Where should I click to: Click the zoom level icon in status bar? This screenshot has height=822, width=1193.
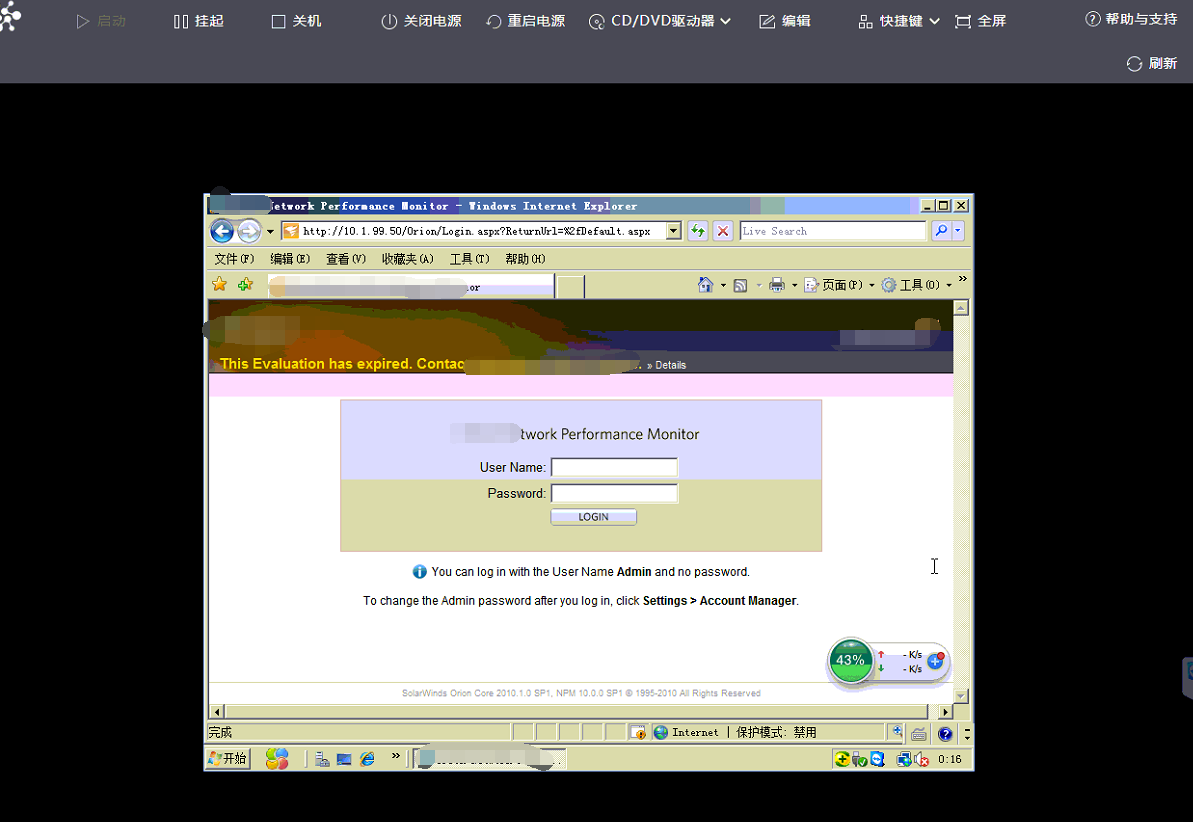point(897,732)
